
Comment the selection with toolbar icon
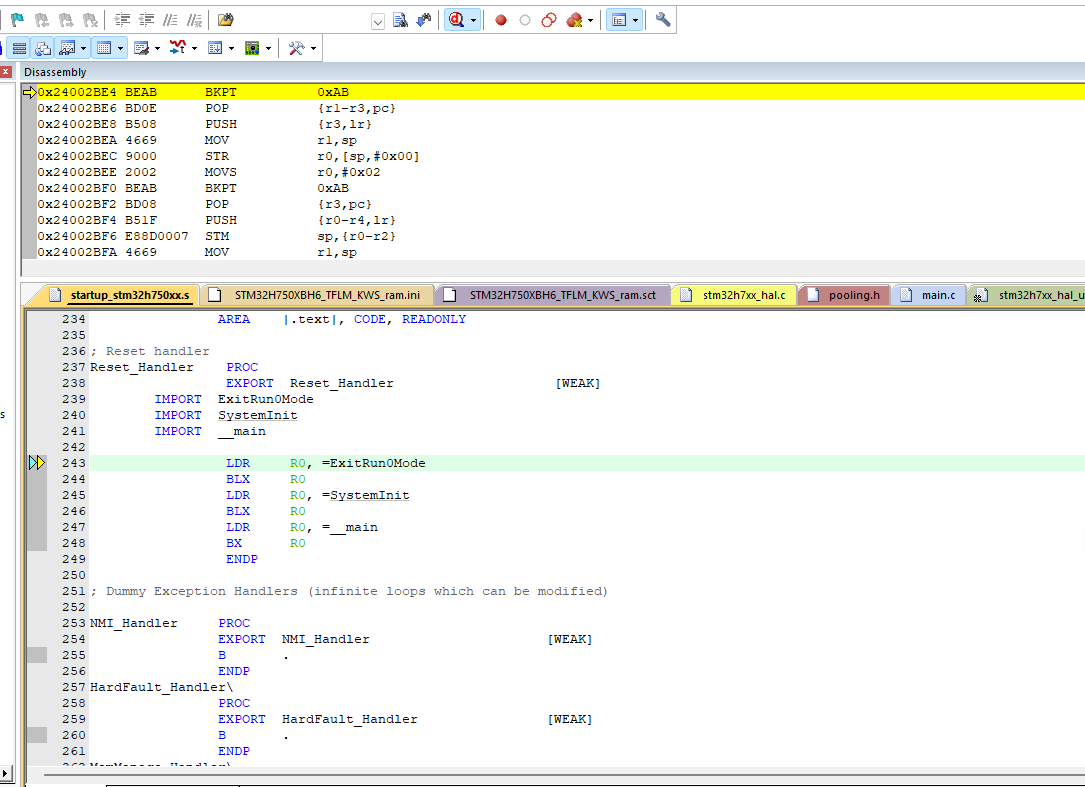(170, 20)
